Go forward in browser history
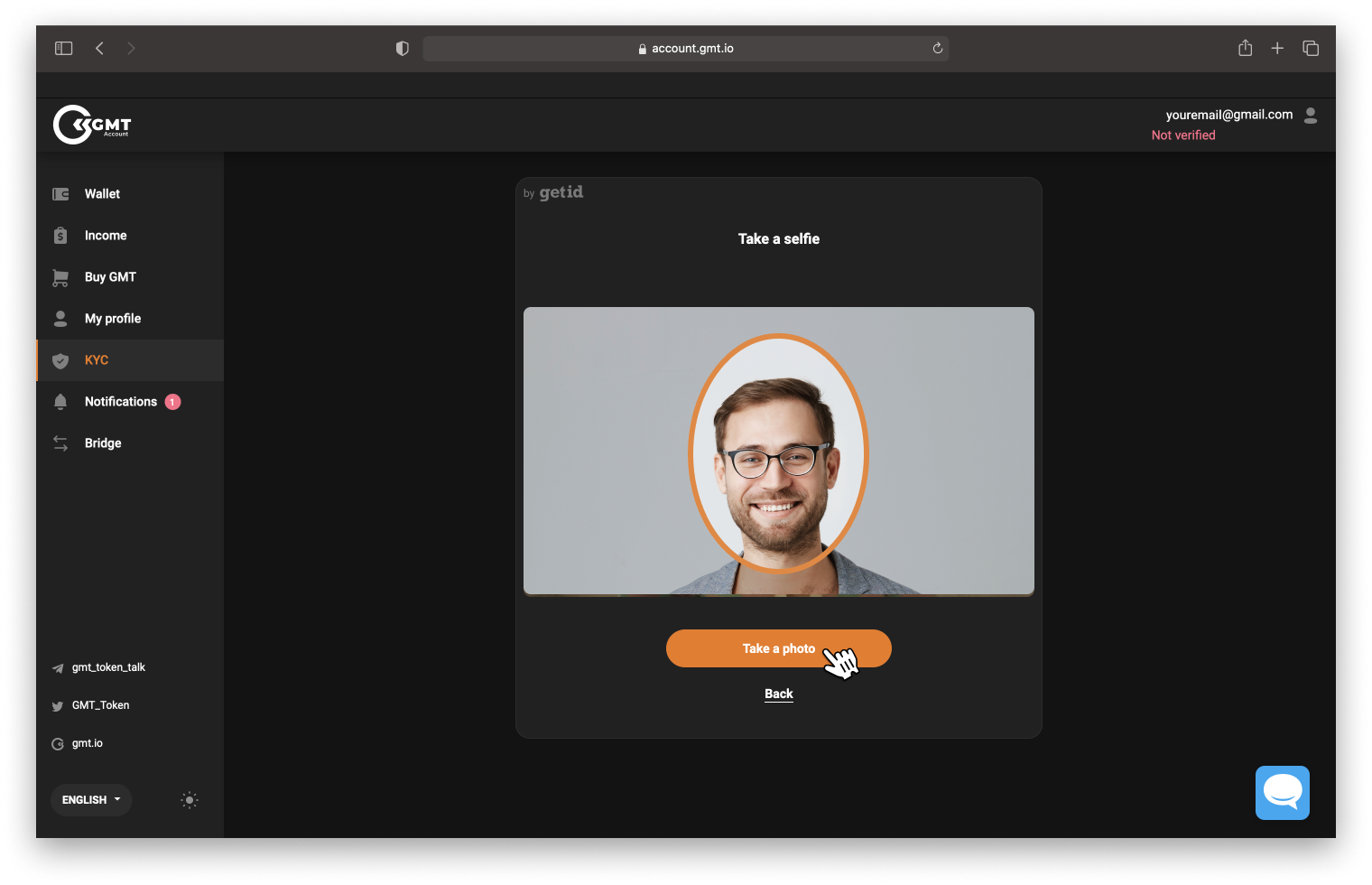The height and width of the screenshot is (885, 1372). [x=131, y=49]
